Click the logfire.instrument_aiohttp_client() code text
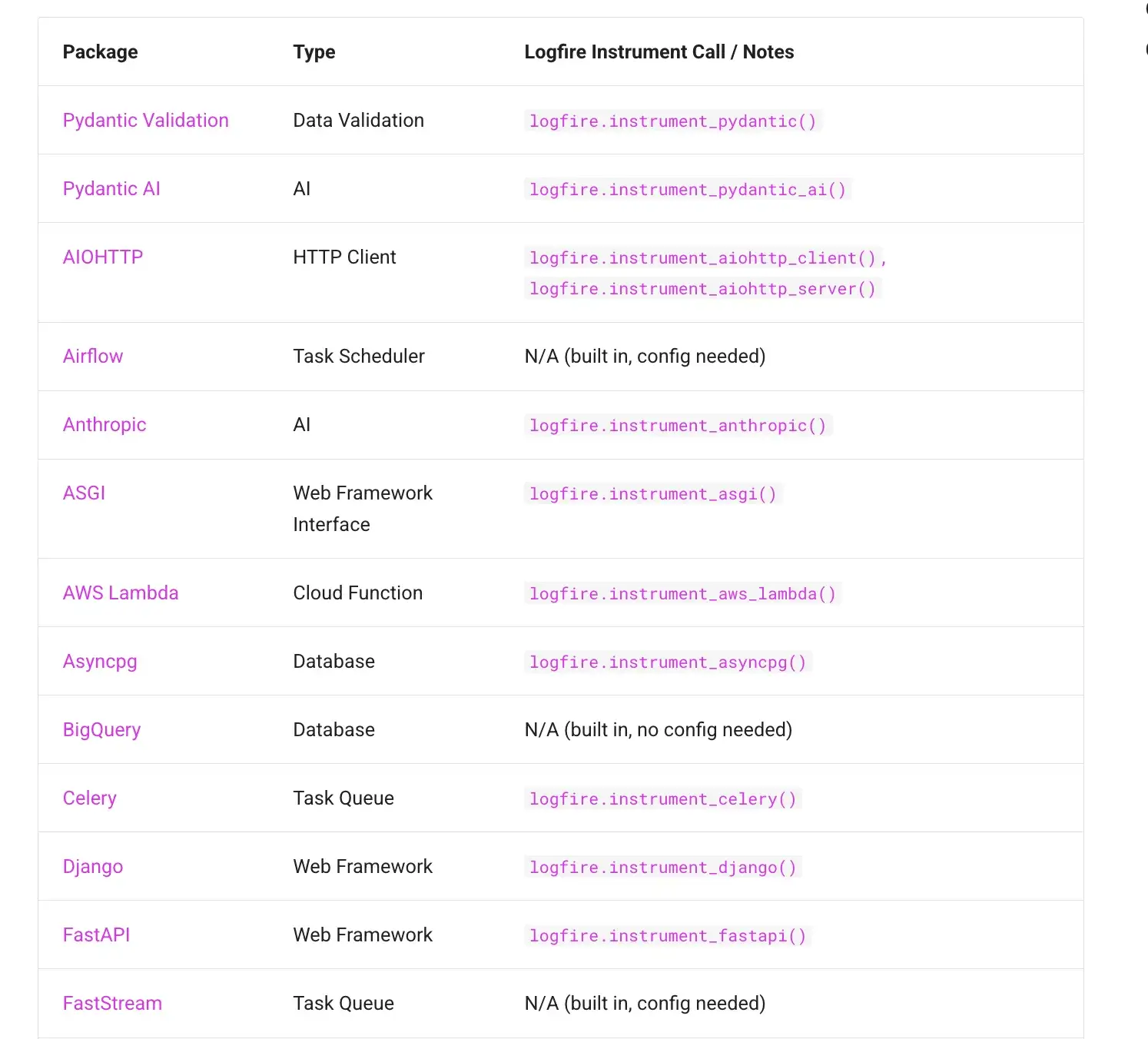The image size is (1148, 1039). [x=702, y=258]
